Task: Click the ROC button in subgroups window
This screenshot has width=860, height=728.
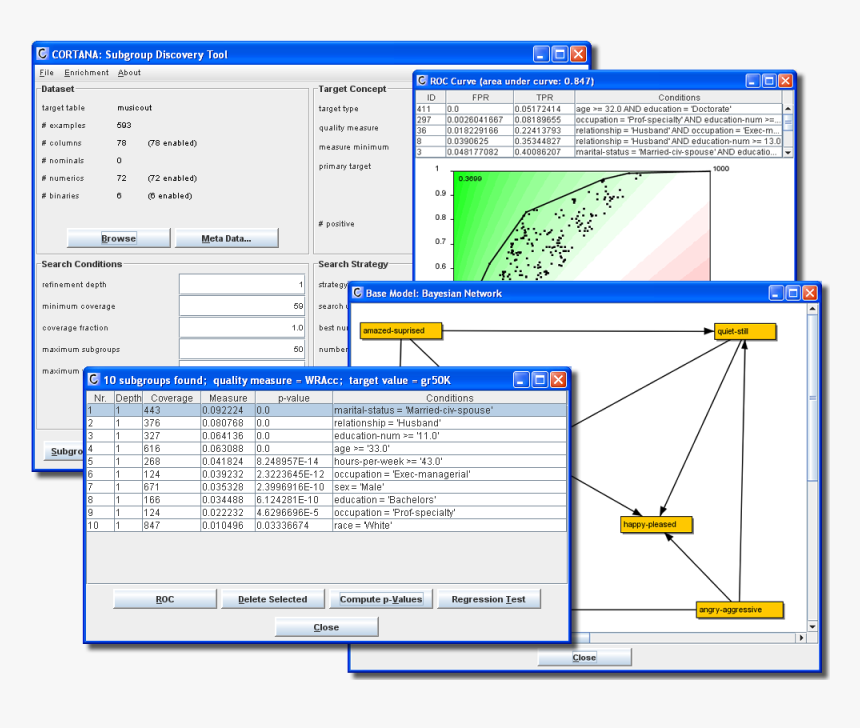Action: [x=165, y=599]
